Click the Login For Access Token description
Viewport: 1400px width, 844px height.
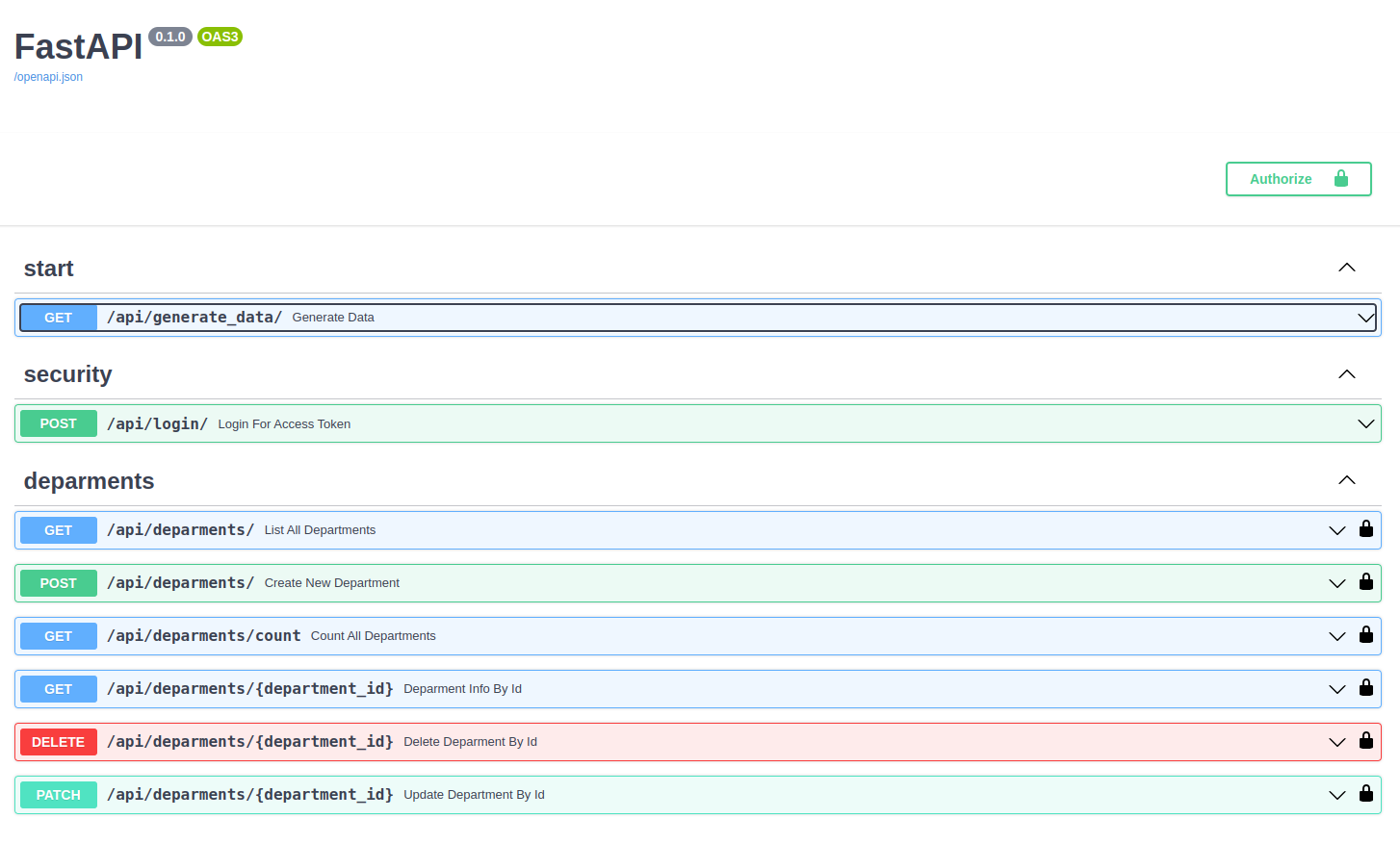click(x=284, y=424)
